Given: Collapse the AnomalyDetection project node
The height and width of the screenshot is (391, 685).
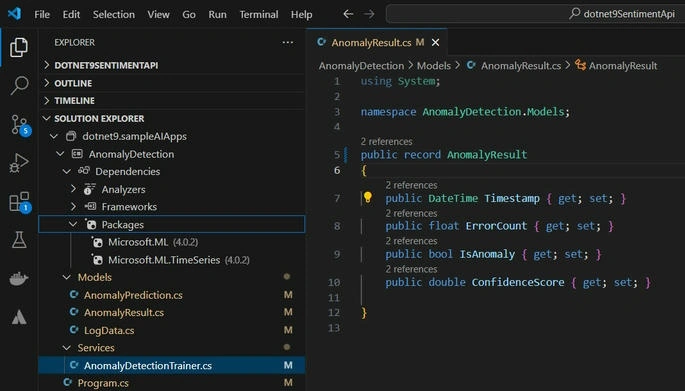Looking at the screenshot, I should [60, 154].
